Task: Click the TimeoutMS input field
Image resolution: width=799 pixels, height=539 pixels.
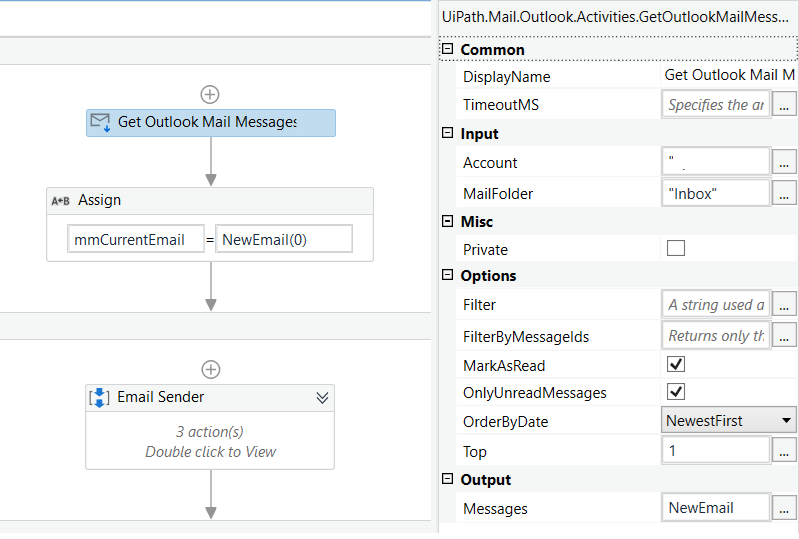Action: (x=715, y=104)
